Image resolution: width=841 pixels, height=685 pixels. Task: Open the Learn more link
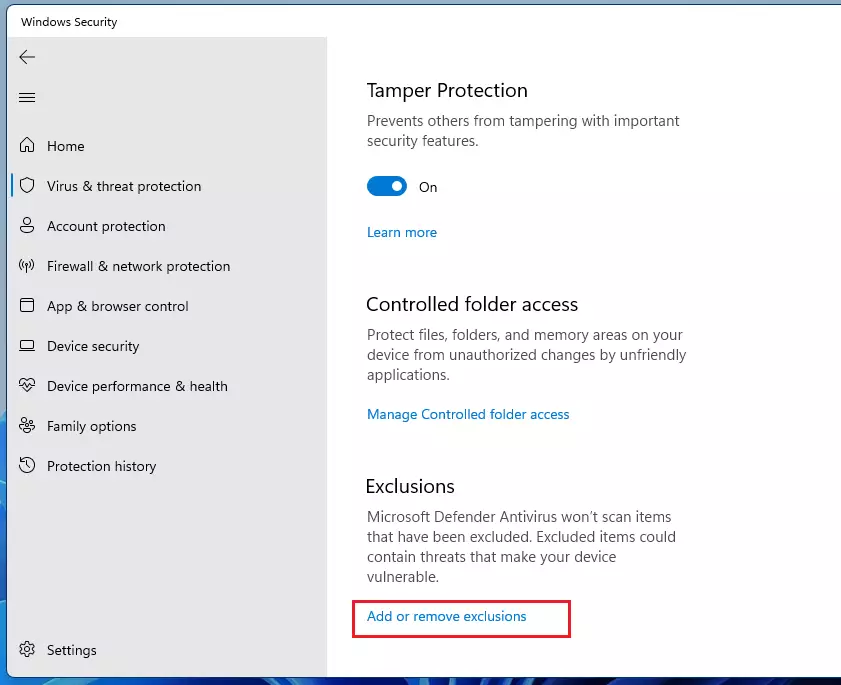pyautogui.click(x=402, y=232)
